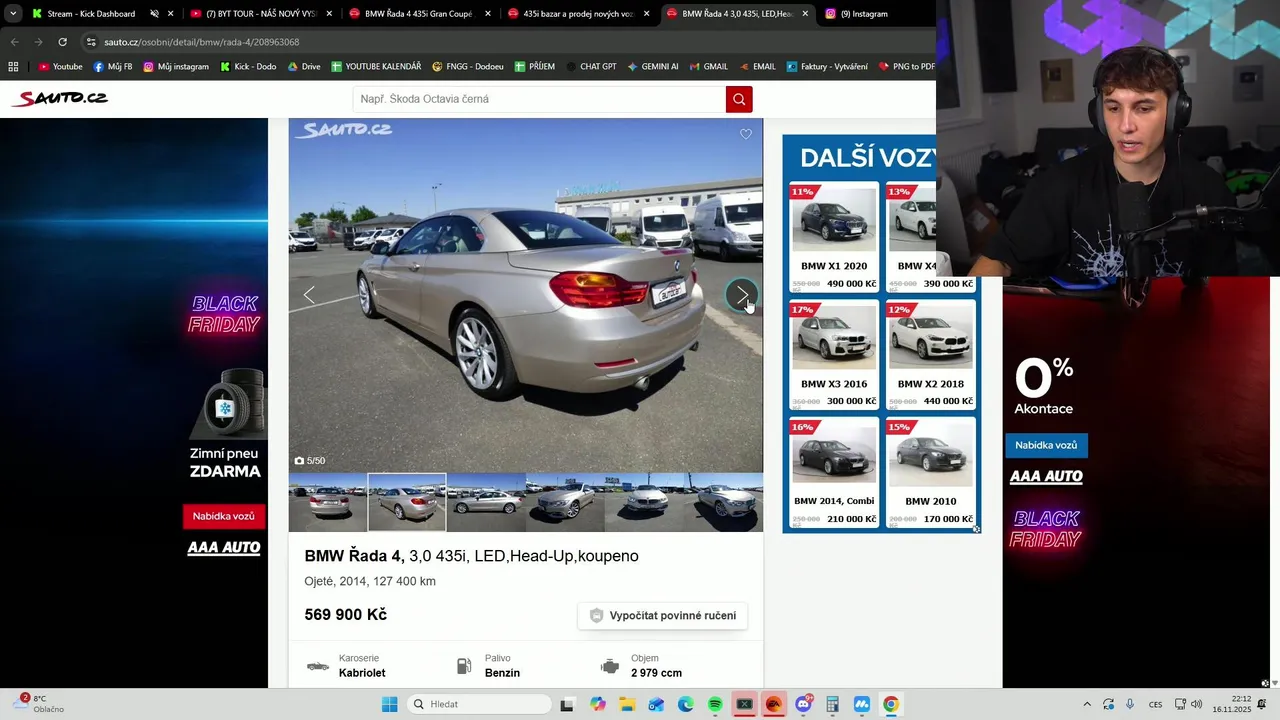
Task: Open the BMW X2 2018 ad card
Action: click(x=930, y=356)
